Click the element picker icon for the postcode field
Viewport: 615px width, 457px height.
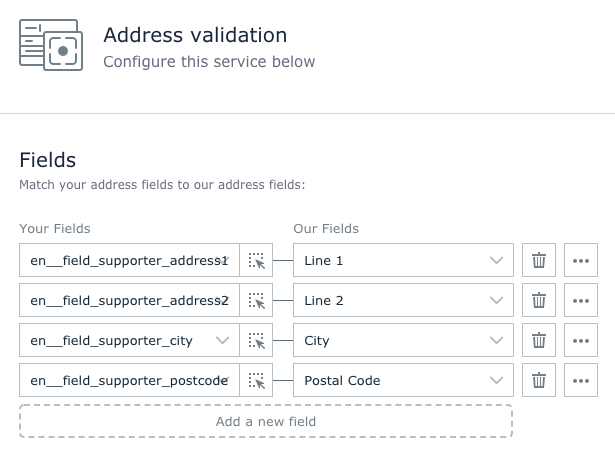pyautogui.click(x=256, y=381)
